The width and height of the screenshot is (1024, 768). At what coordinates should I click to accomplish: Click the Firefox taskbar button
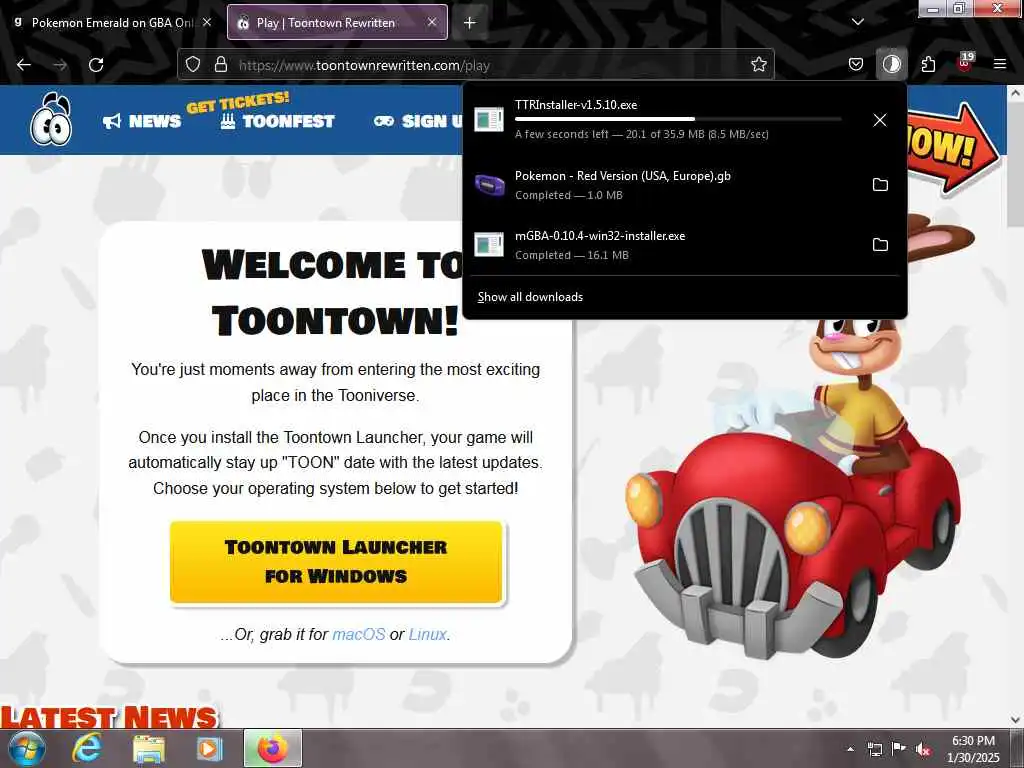point(273,748)
